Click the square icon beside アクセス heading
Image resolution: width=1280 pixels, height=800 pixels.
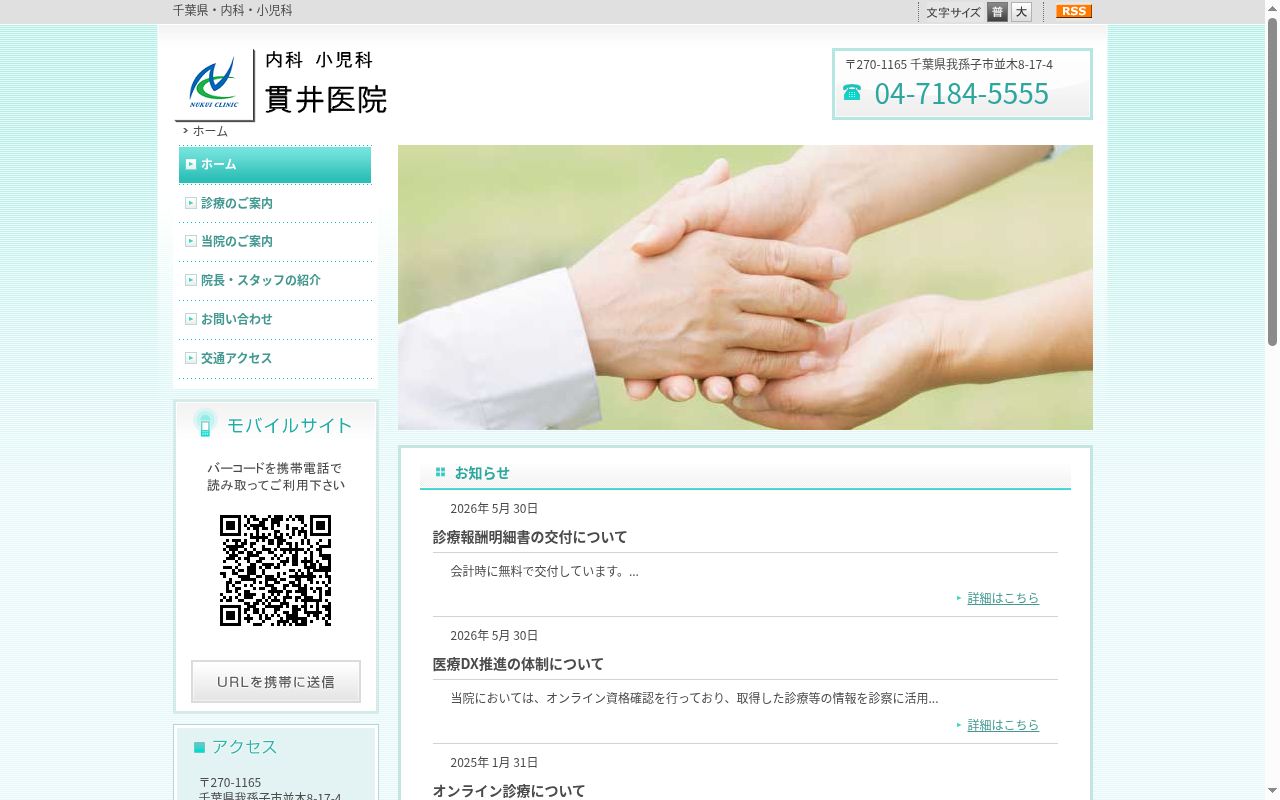[199, 747]
